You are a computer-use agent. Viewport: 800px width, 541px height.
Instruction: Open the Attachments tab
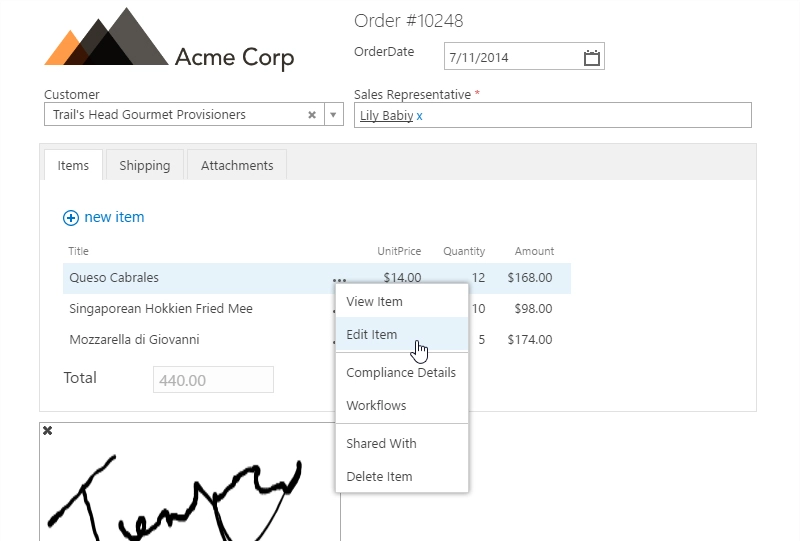point(237,165)
